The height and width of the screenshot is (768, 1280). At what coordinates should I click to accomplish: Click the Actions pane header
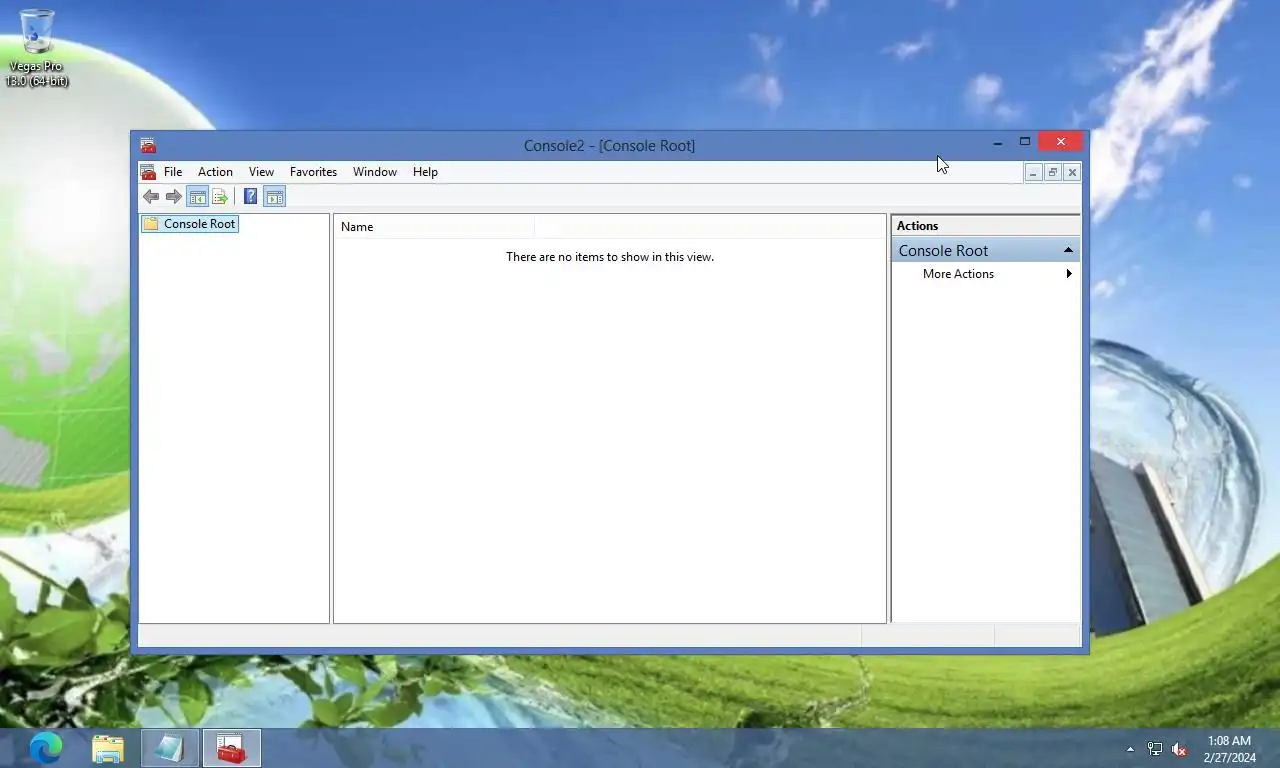tap(986, 226)
